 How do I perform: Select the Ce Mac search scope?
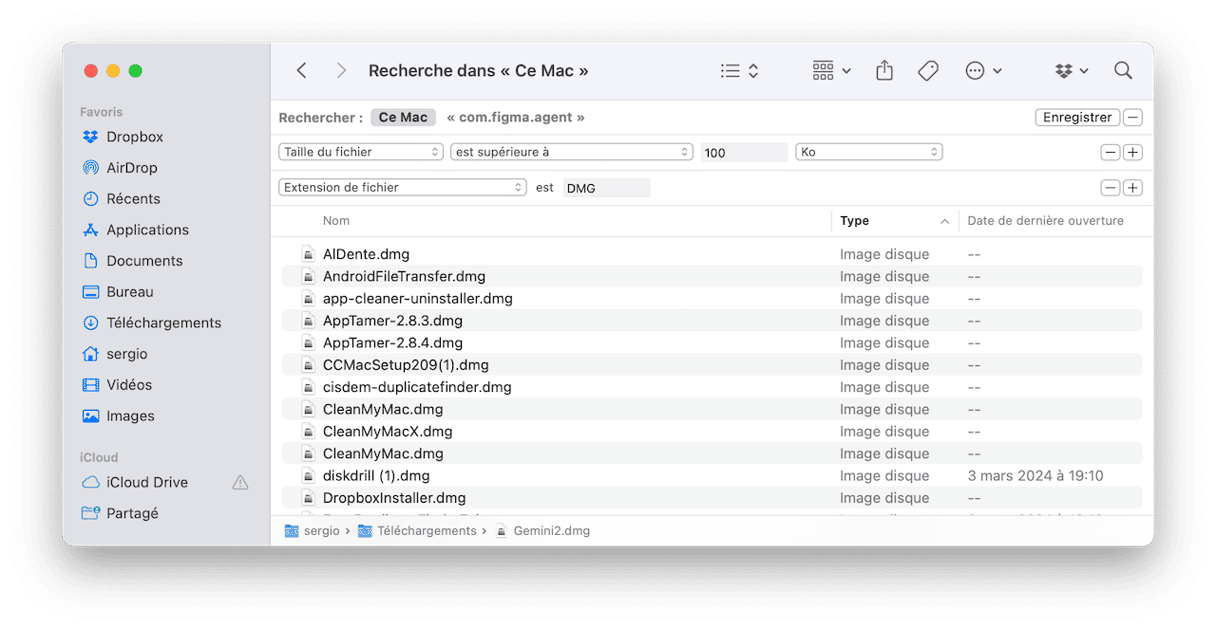[403, 117]
